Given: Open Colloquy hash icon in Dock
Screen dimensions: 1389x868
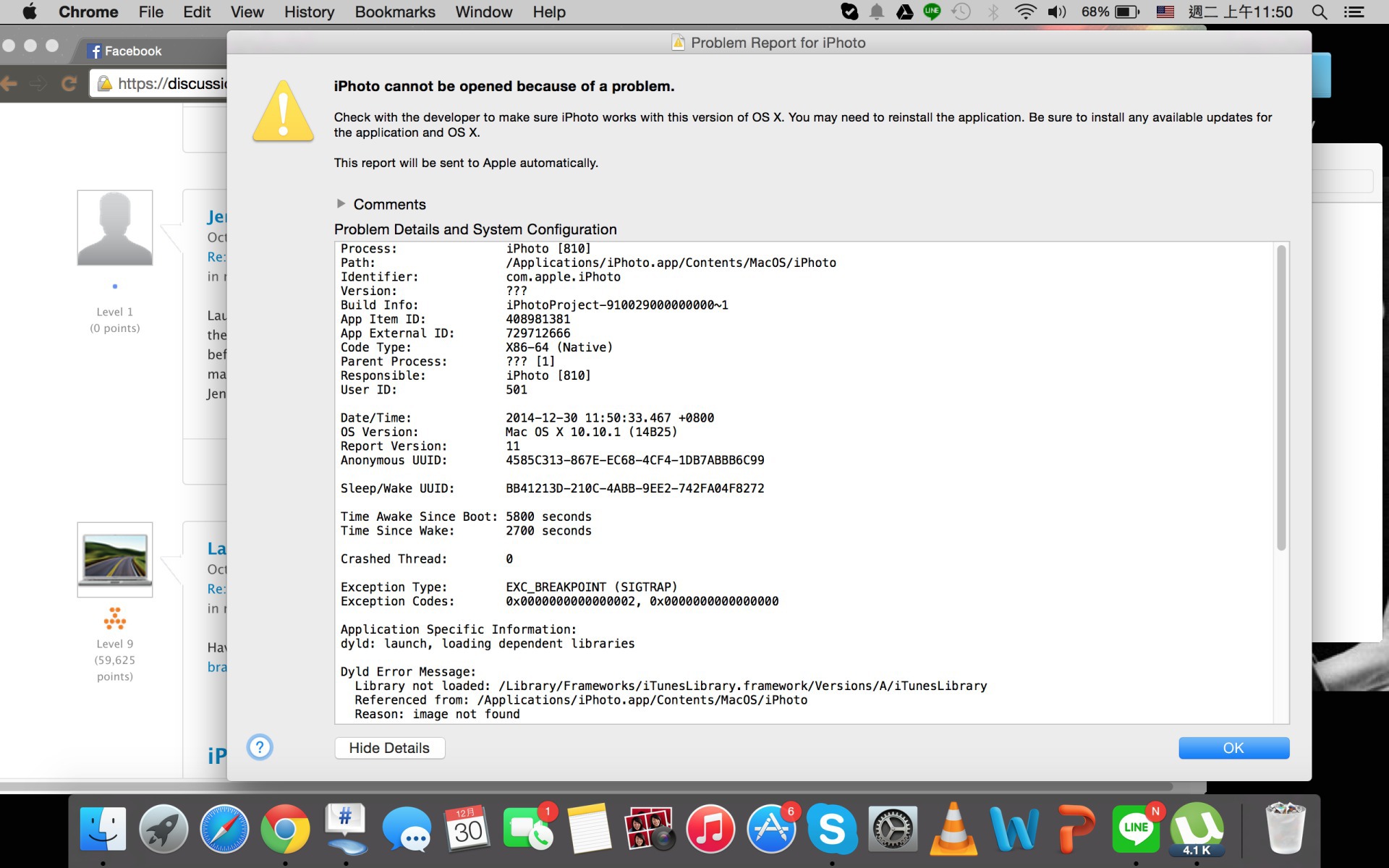Looking at the screenshot, I should click(346, 829).
